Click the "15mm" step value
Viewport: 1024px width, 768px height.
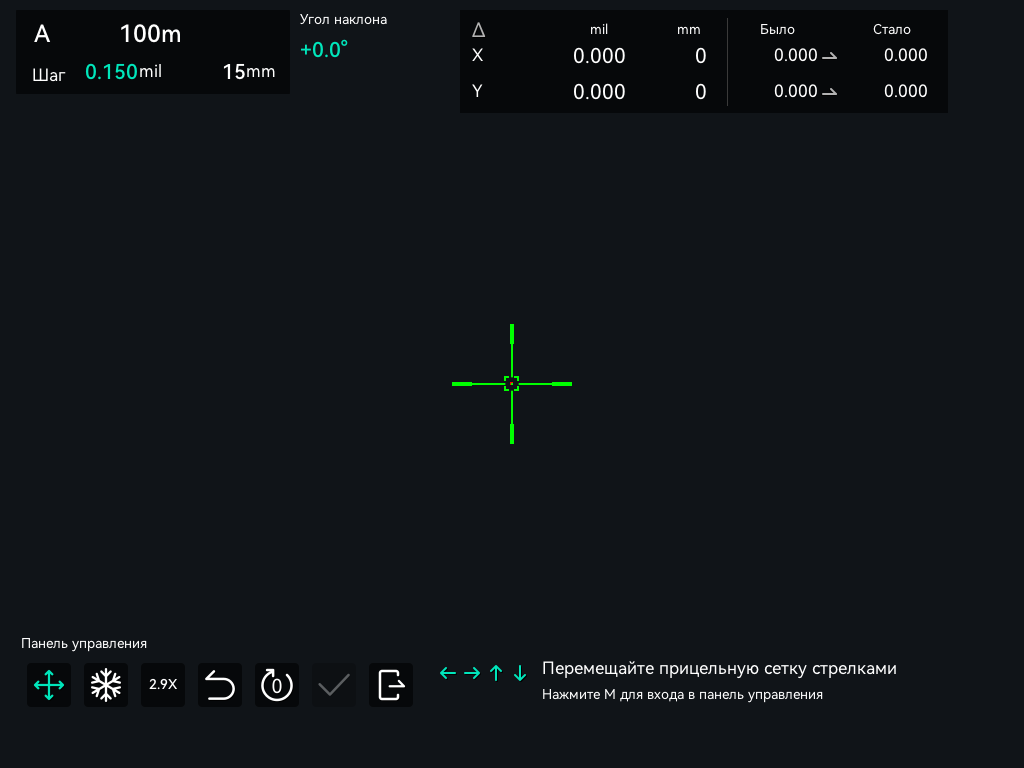pos(249,72)
